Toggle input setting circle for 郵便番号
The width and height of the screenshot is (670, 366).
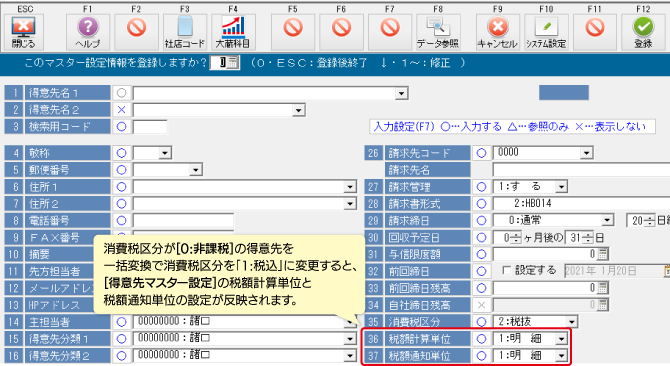click(x=121, y=170)
